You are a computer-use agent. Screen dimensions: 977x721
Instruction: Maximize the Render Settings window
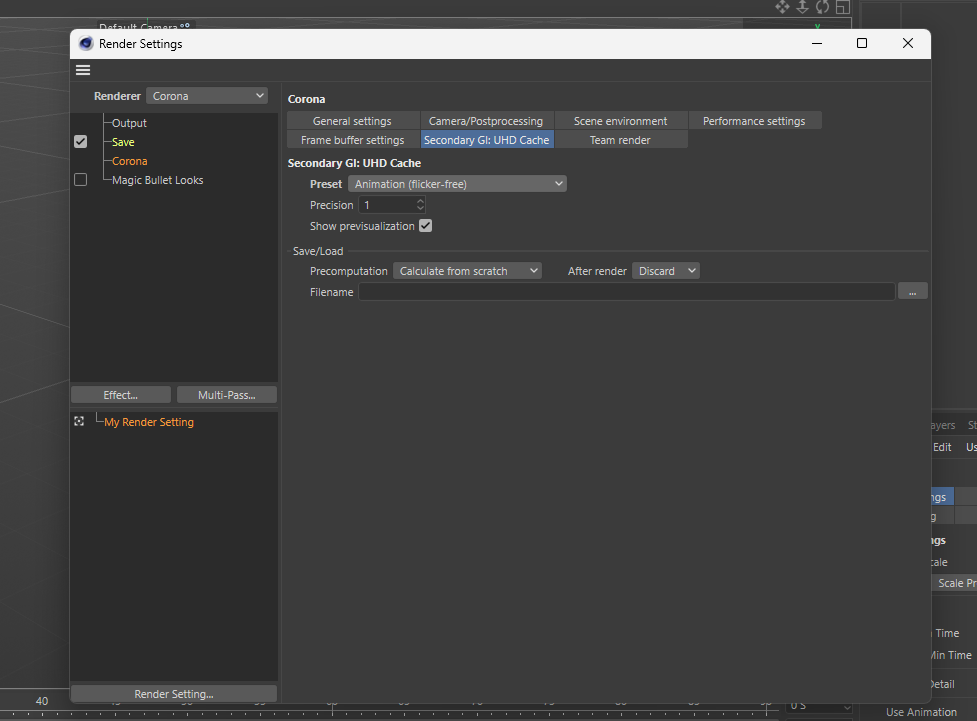tap(862, 43)
